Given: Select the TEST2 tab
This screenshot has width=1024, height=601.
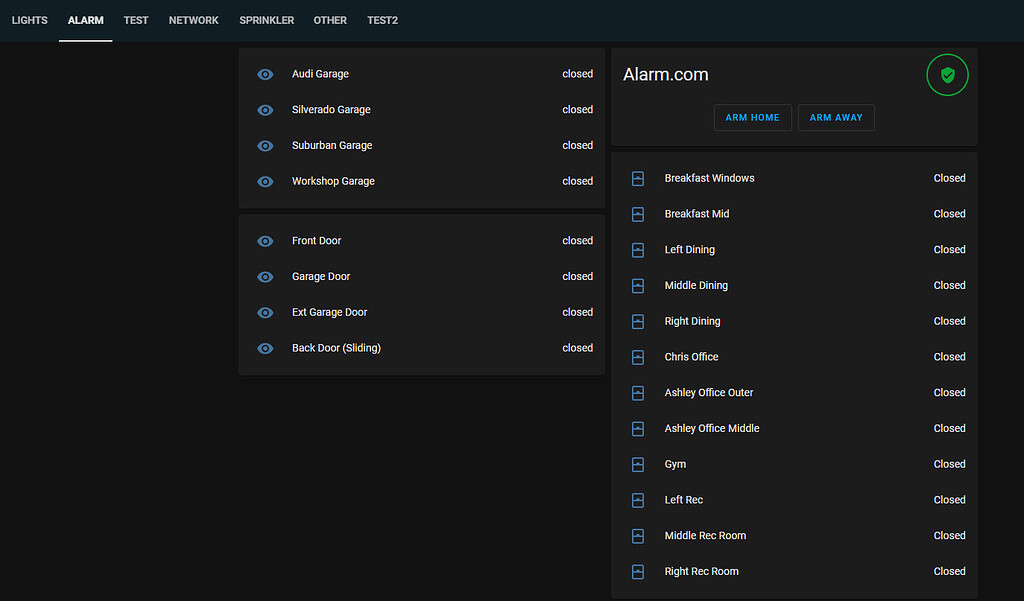Looking at the screenshot, I should (x=382, y=20).
